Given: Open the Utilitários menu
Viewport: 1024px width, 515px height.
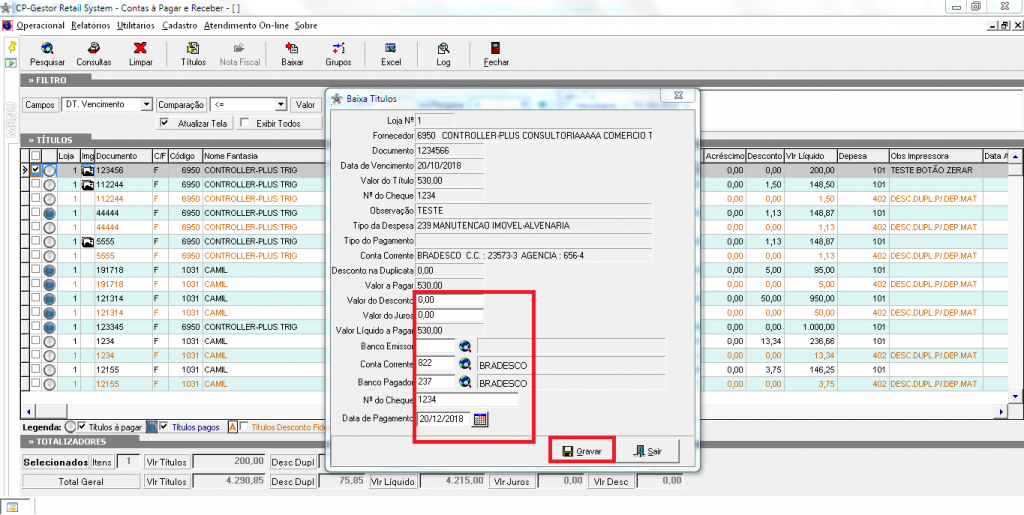Looking at the screenshot, I should point(136,26).
